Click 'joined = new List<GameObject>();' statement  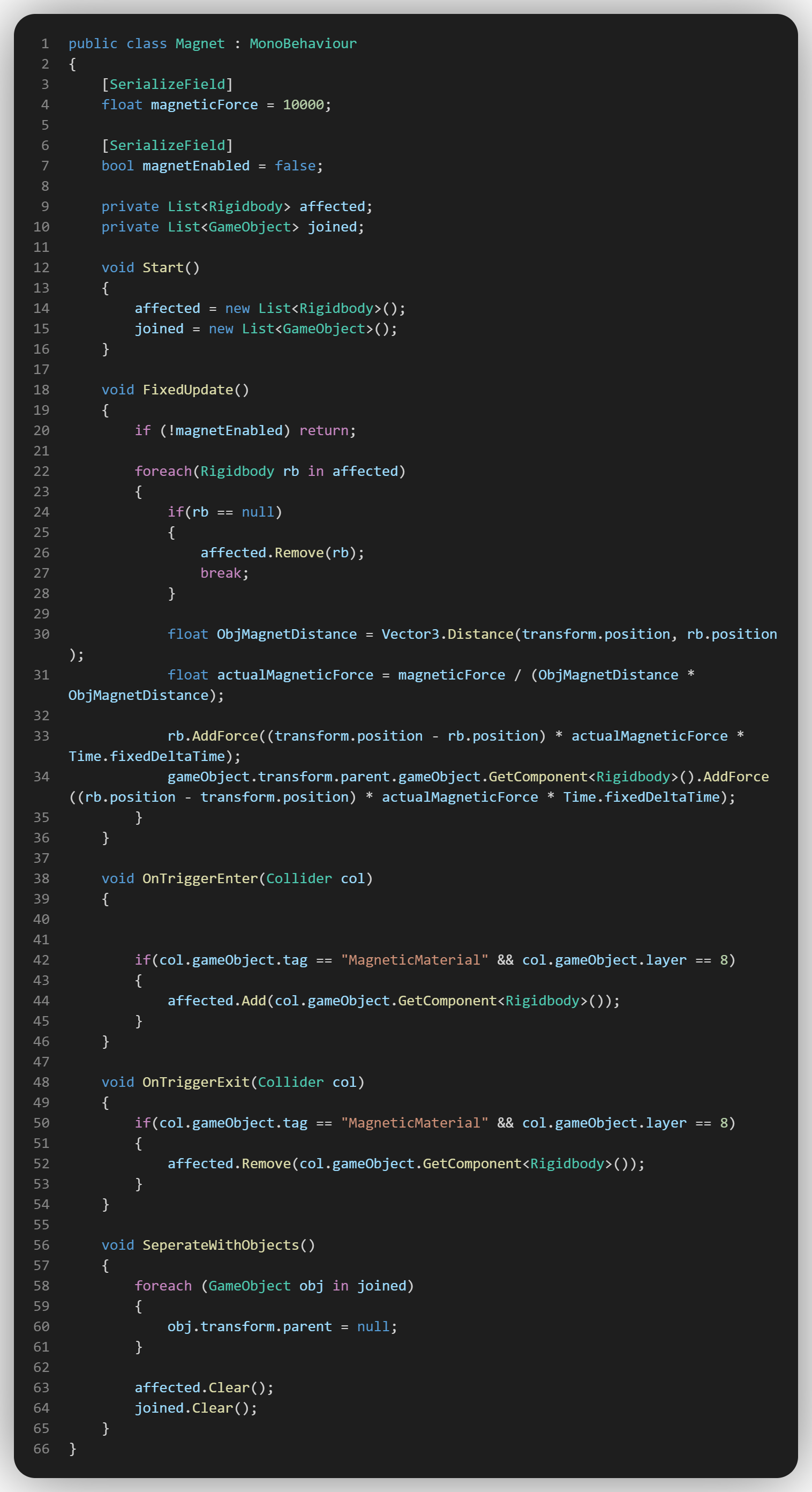(266, 329)
